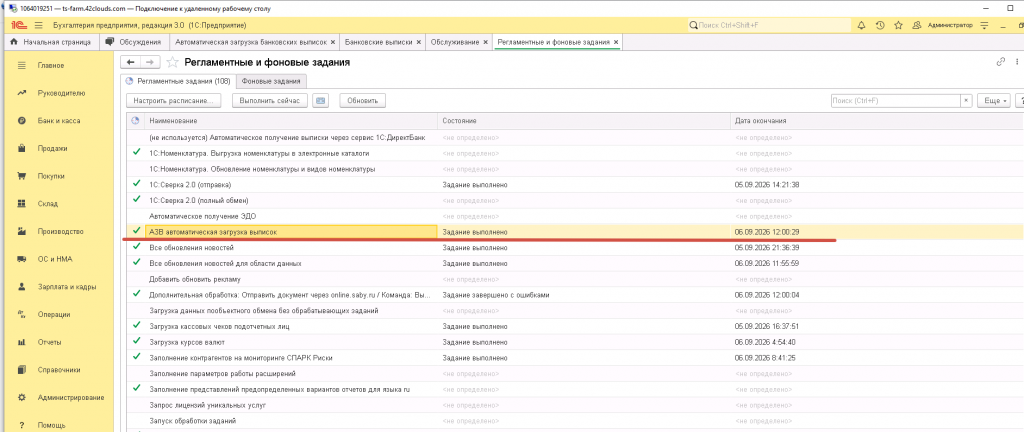
Task: Open the vertical dots form menu
Action: (1016, 62)
